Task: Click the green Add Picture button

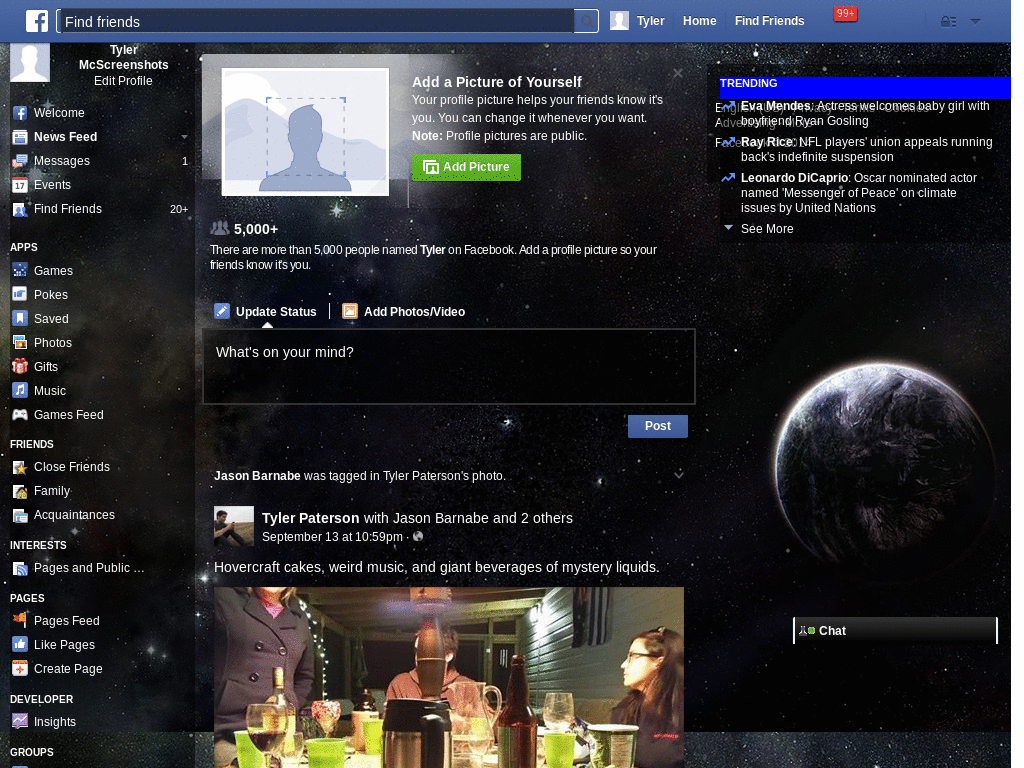Action: tap(466, 167)
